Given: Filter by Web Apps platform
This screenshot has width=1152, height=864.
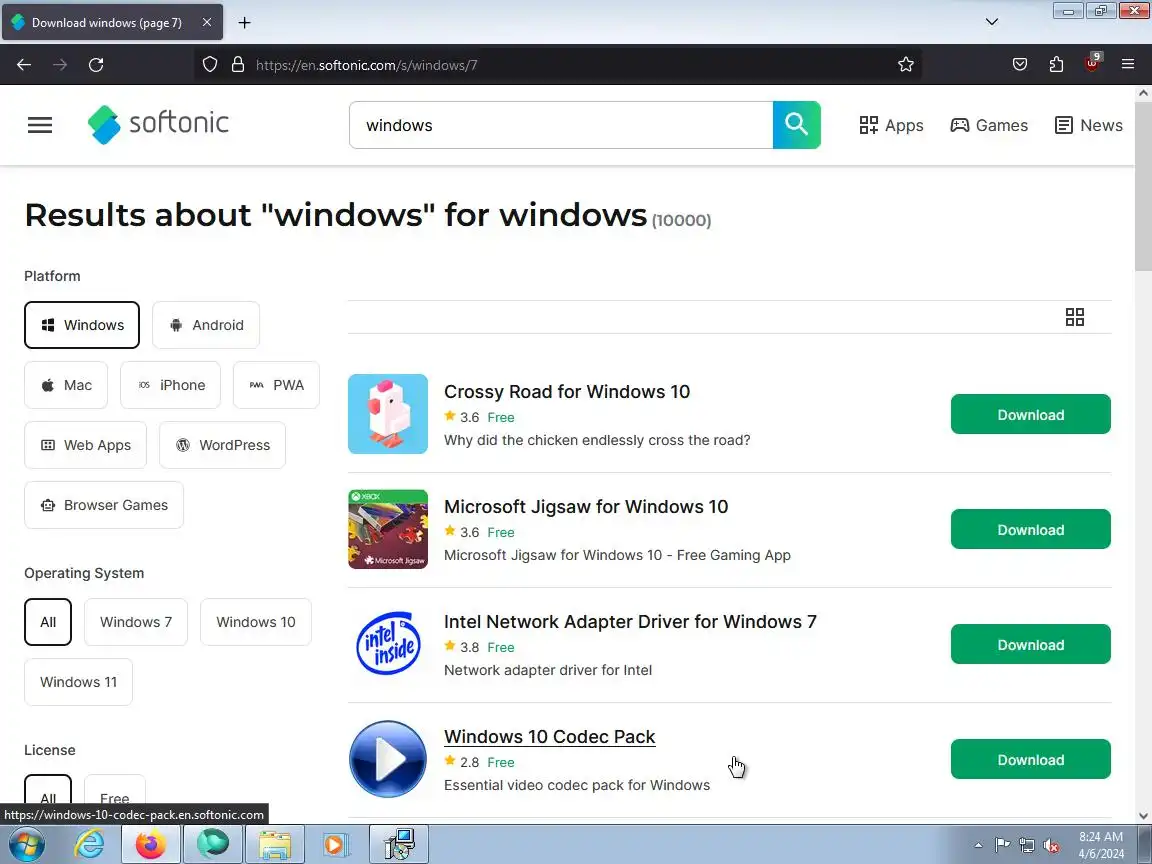Looking at the screenshot, I should tap(85, 445).
